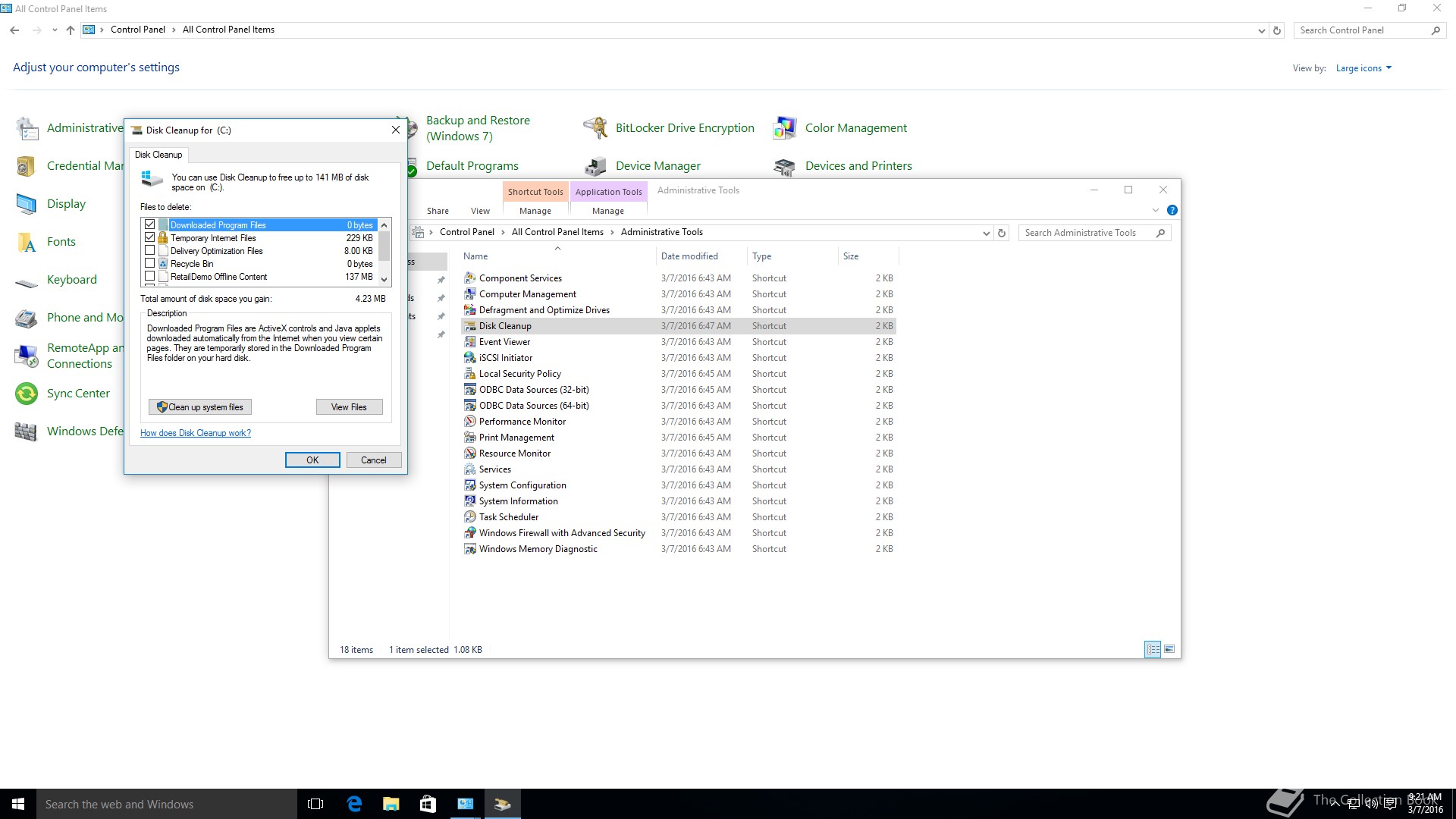
Task: Launch Microsoft Edge from the taskbar
Action: coord(354,804)
